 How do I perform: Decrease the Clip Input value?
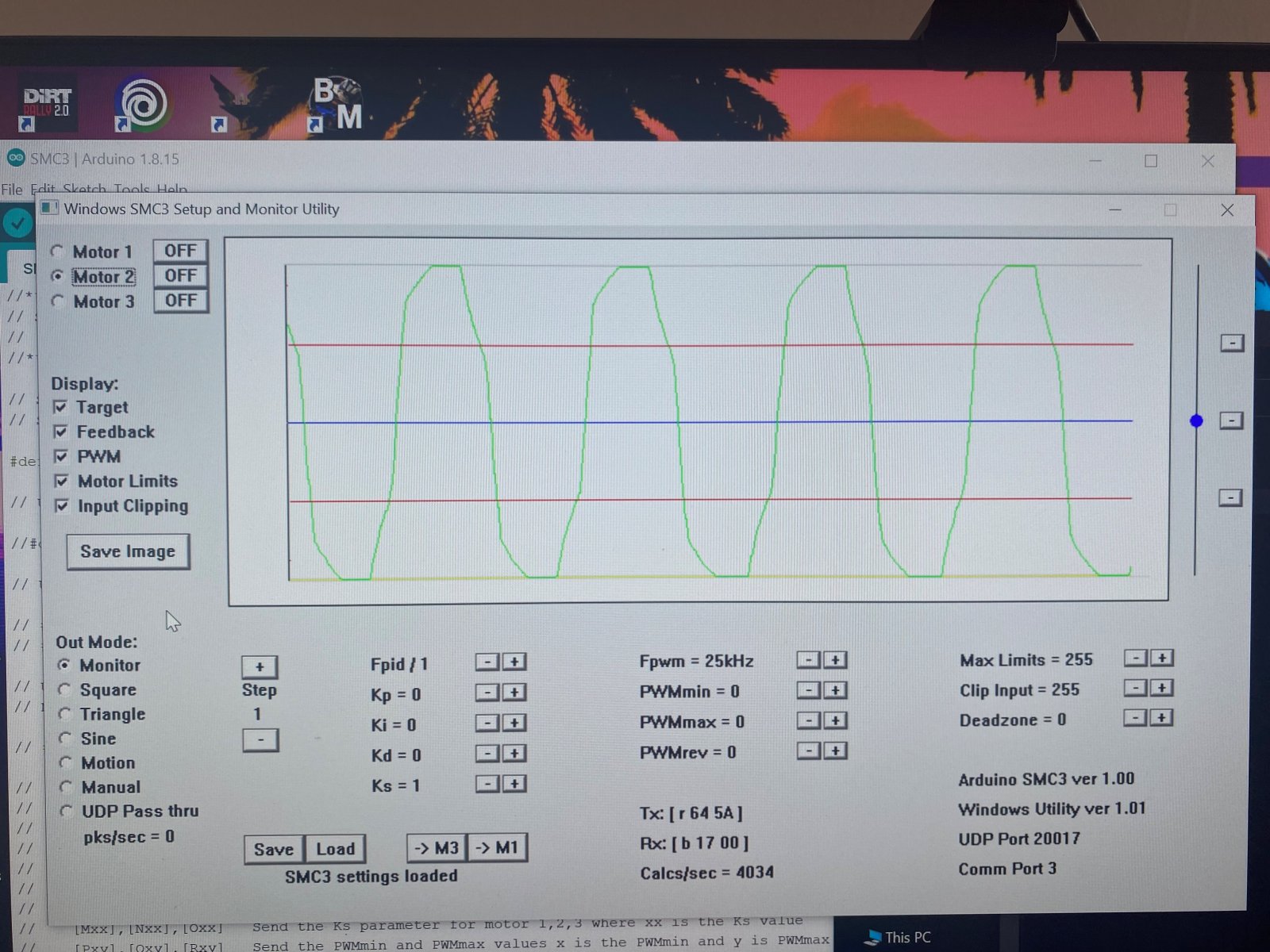tap(1136, 688)
